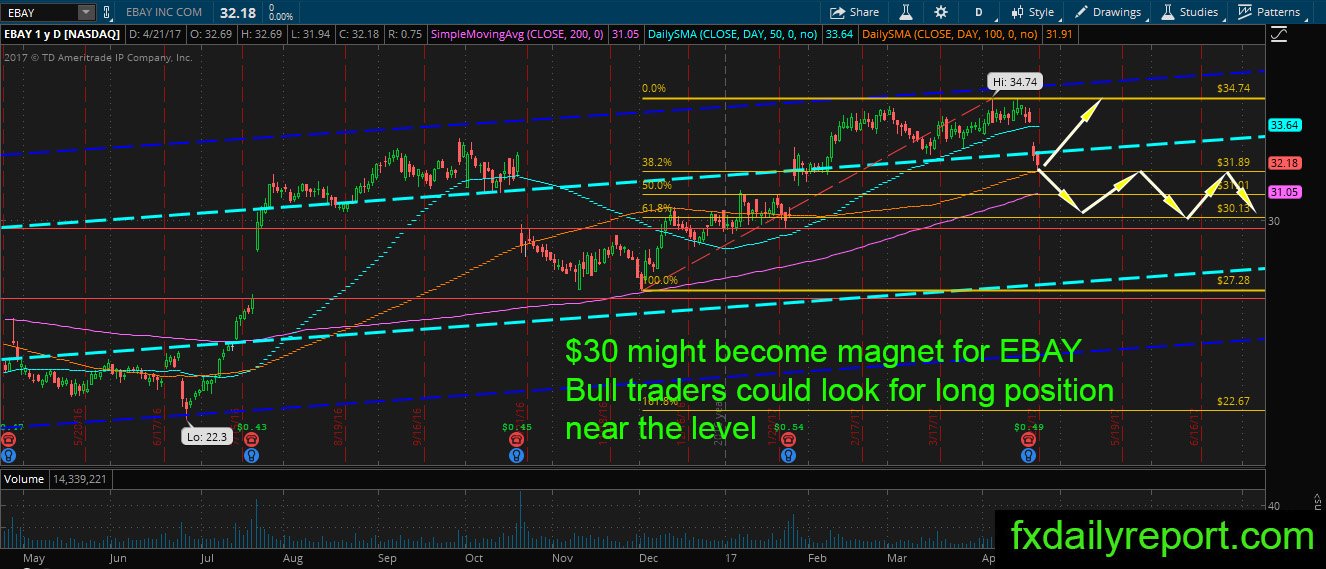Click the H: 32.69 high value readout

click(x=260, y=35)
